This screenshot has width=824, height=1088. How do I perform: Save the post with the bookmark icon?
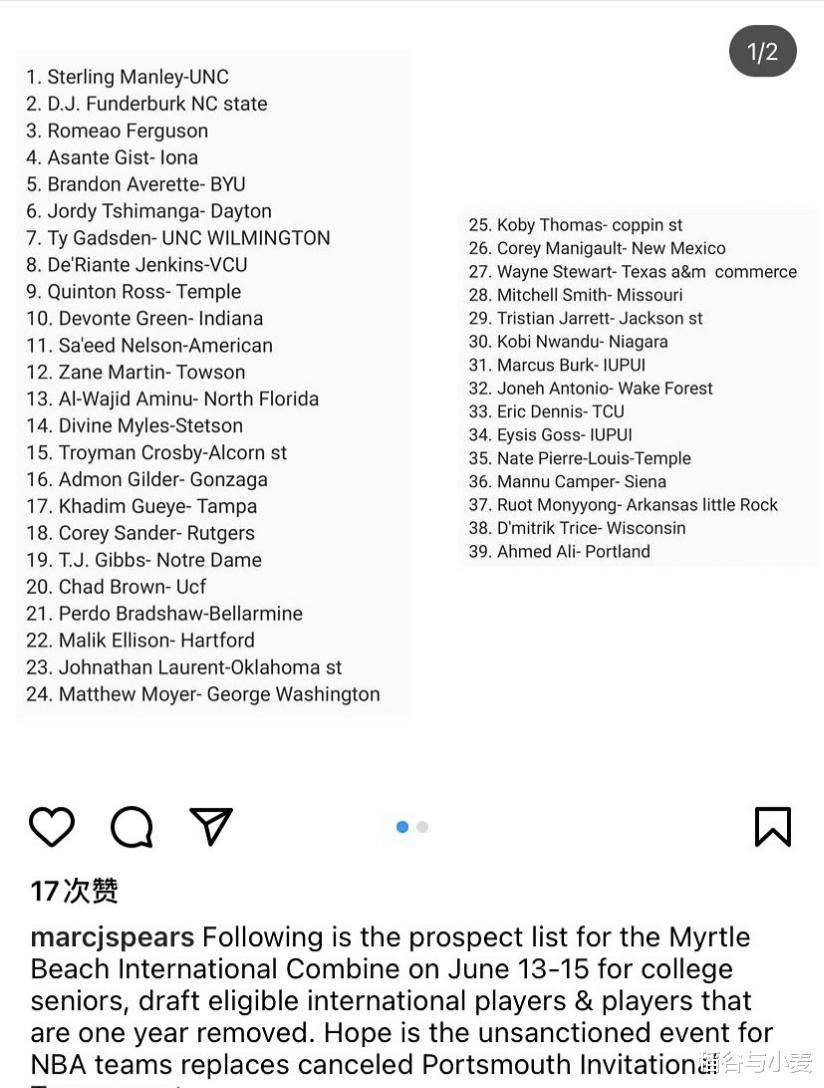coord(772,827)
